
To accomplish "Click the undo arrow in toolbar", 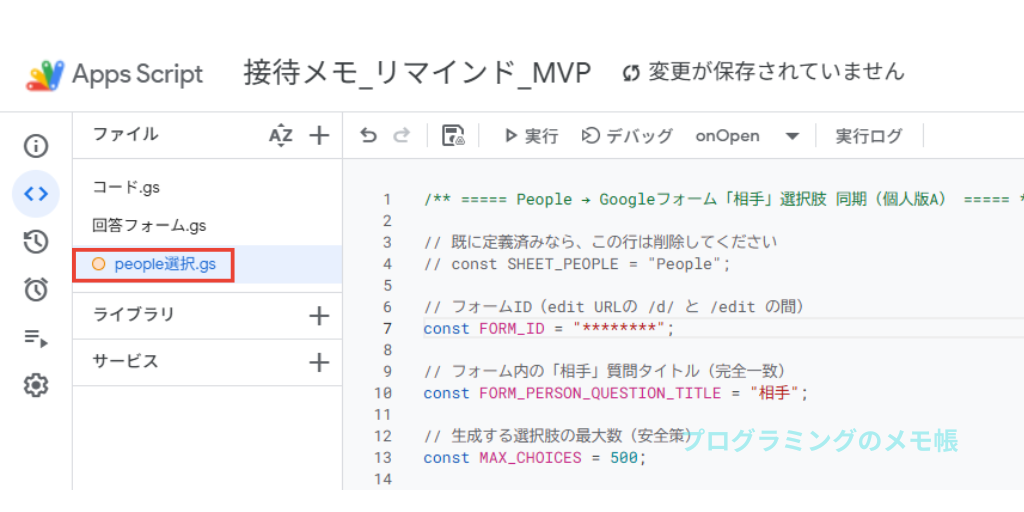I will click(x=369, y=136).
